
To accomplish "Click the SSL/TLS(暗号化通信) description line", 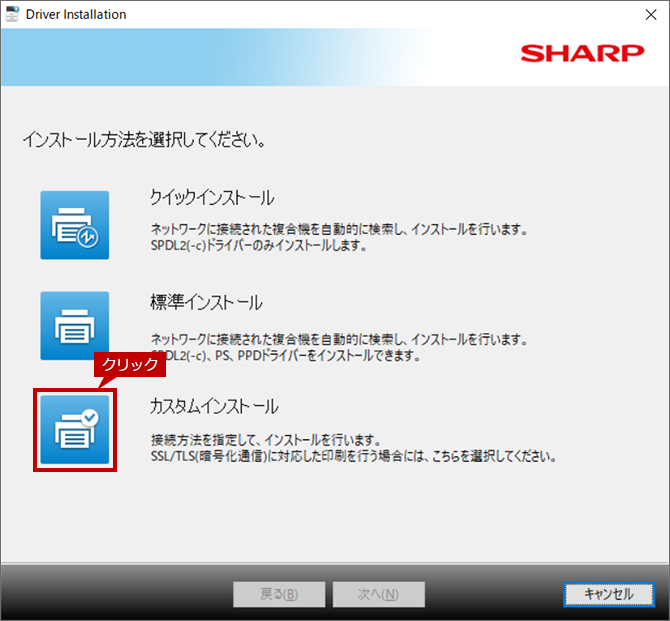I will click(x=354, y=456).
